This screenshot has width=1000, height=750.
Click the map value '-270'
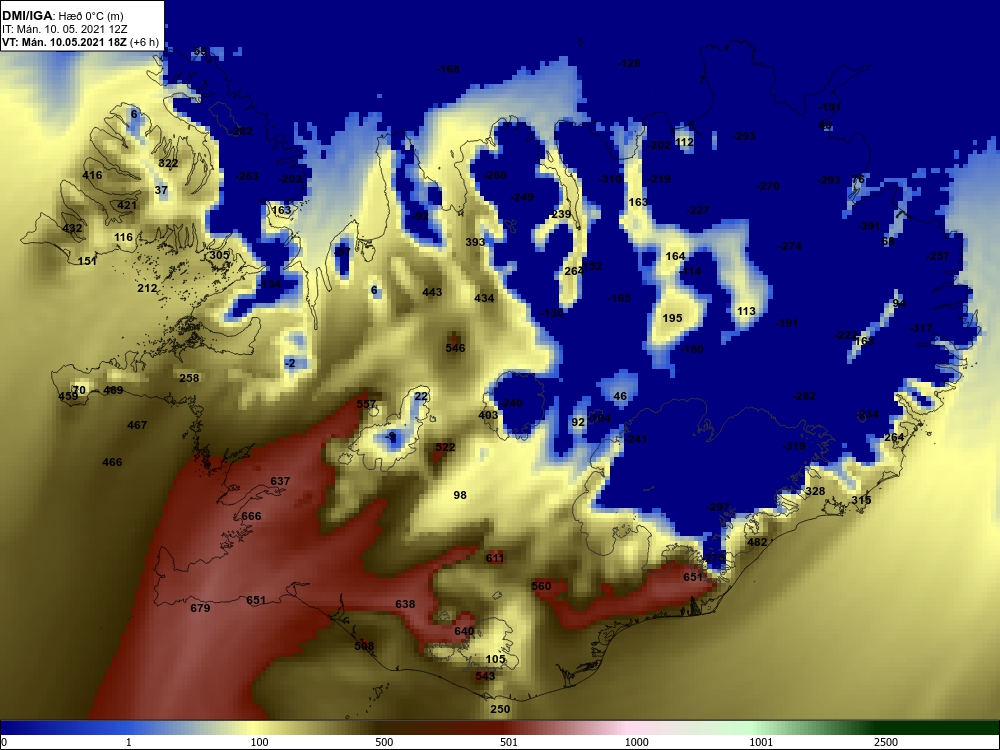point(768,187)
